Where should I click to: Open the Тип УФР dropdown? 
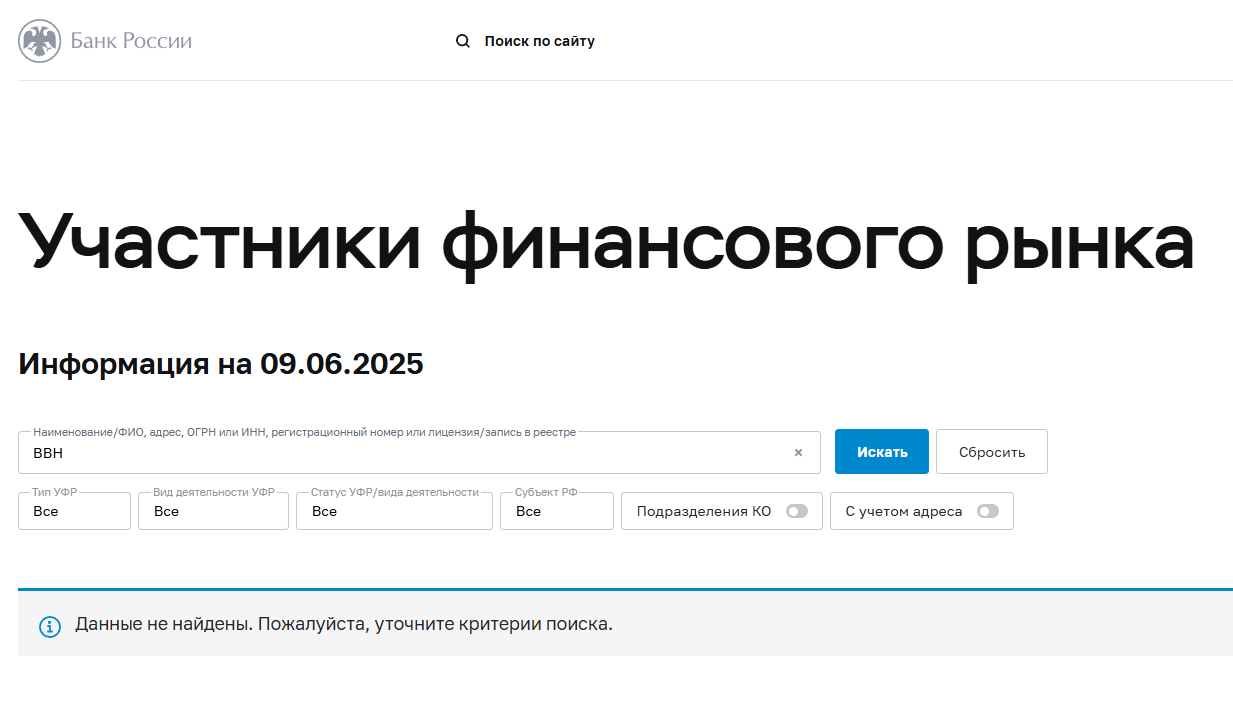(x=74, y=511)
